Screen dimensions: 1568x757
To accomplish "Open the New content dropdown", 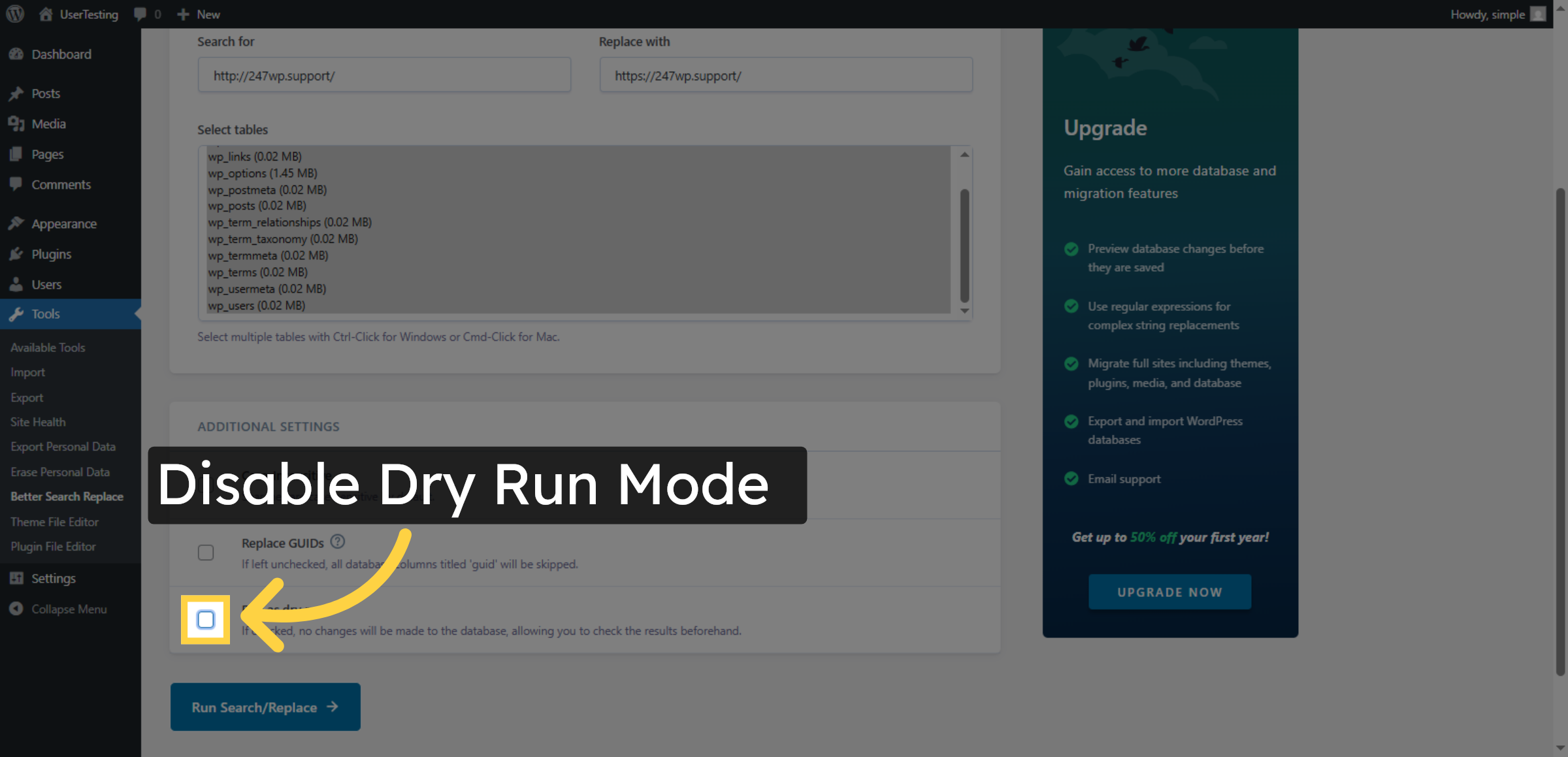I will (x=198, y=14).
